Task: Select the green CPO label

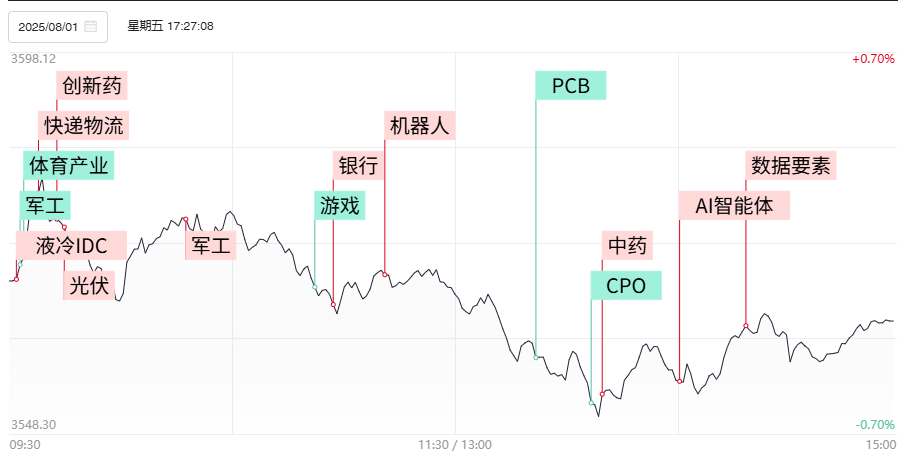Action: tap(626, 286)
